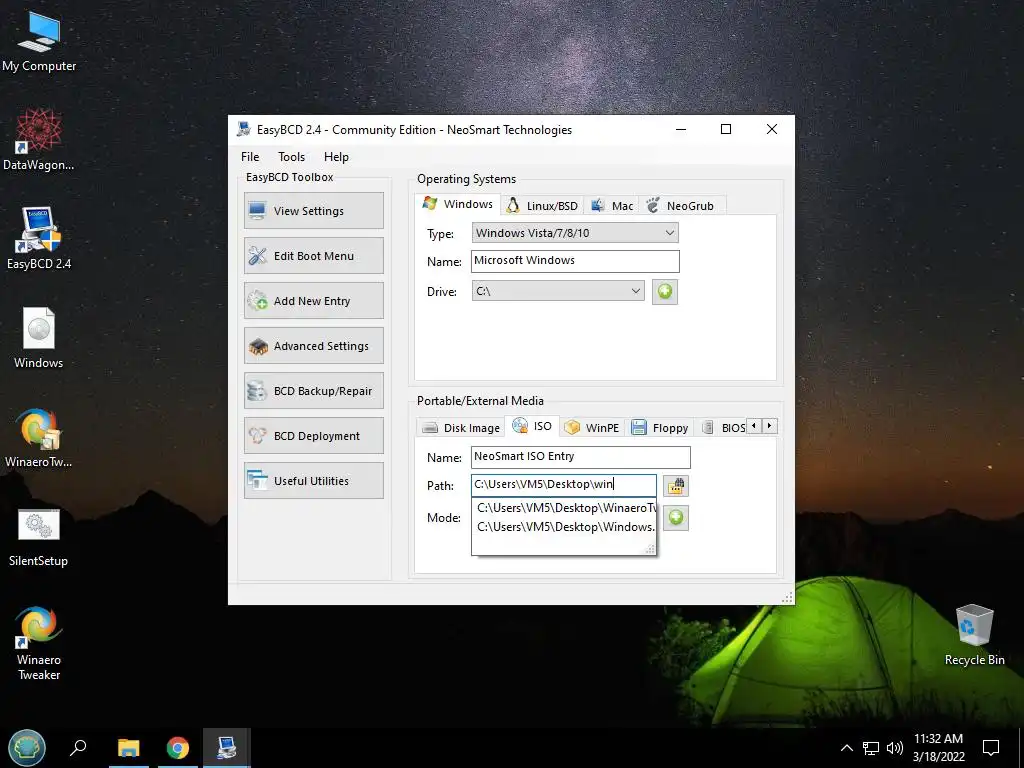Image resolution: width=1024 pixels, height=768 pixels.
Task: Open notification center icon
Action: (x=991, y=748)
